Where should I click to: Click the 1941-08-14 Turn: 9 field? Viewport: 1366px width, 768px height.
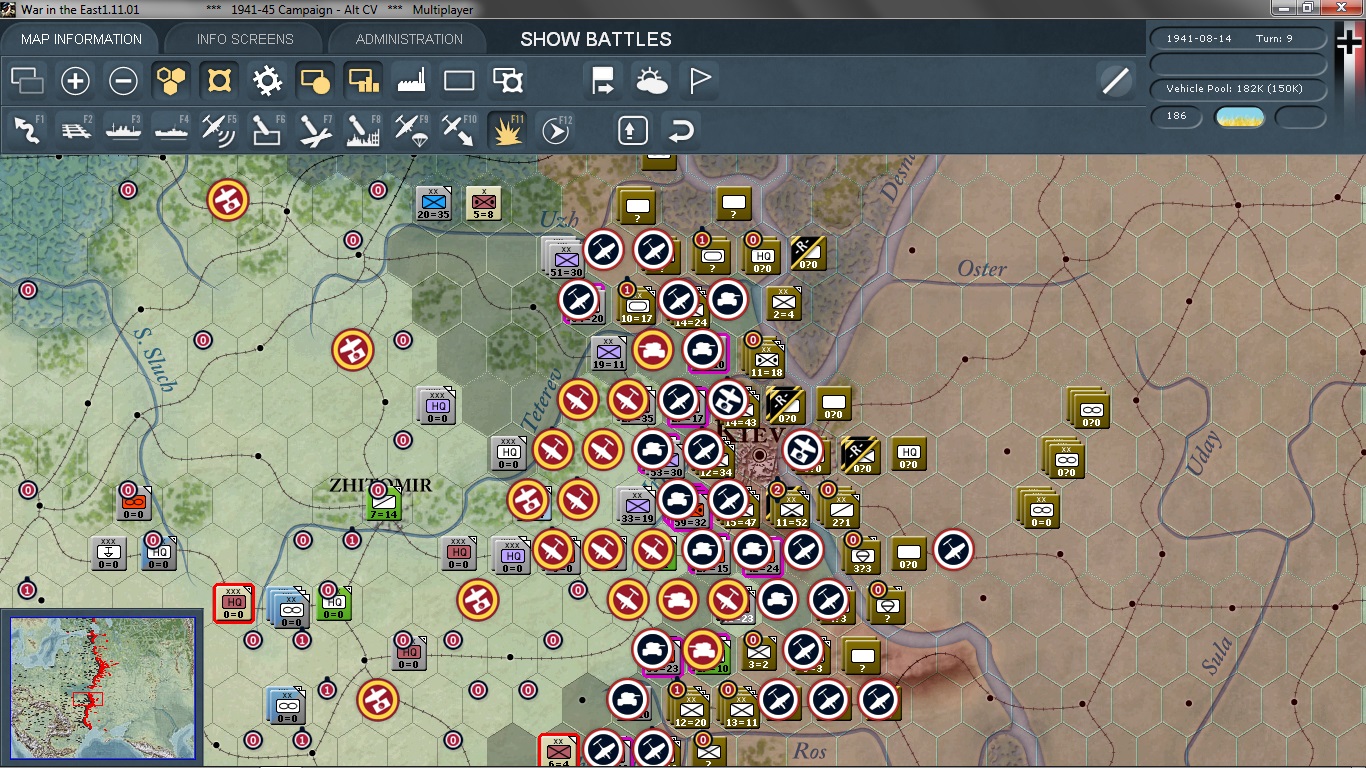point(1238,38)
